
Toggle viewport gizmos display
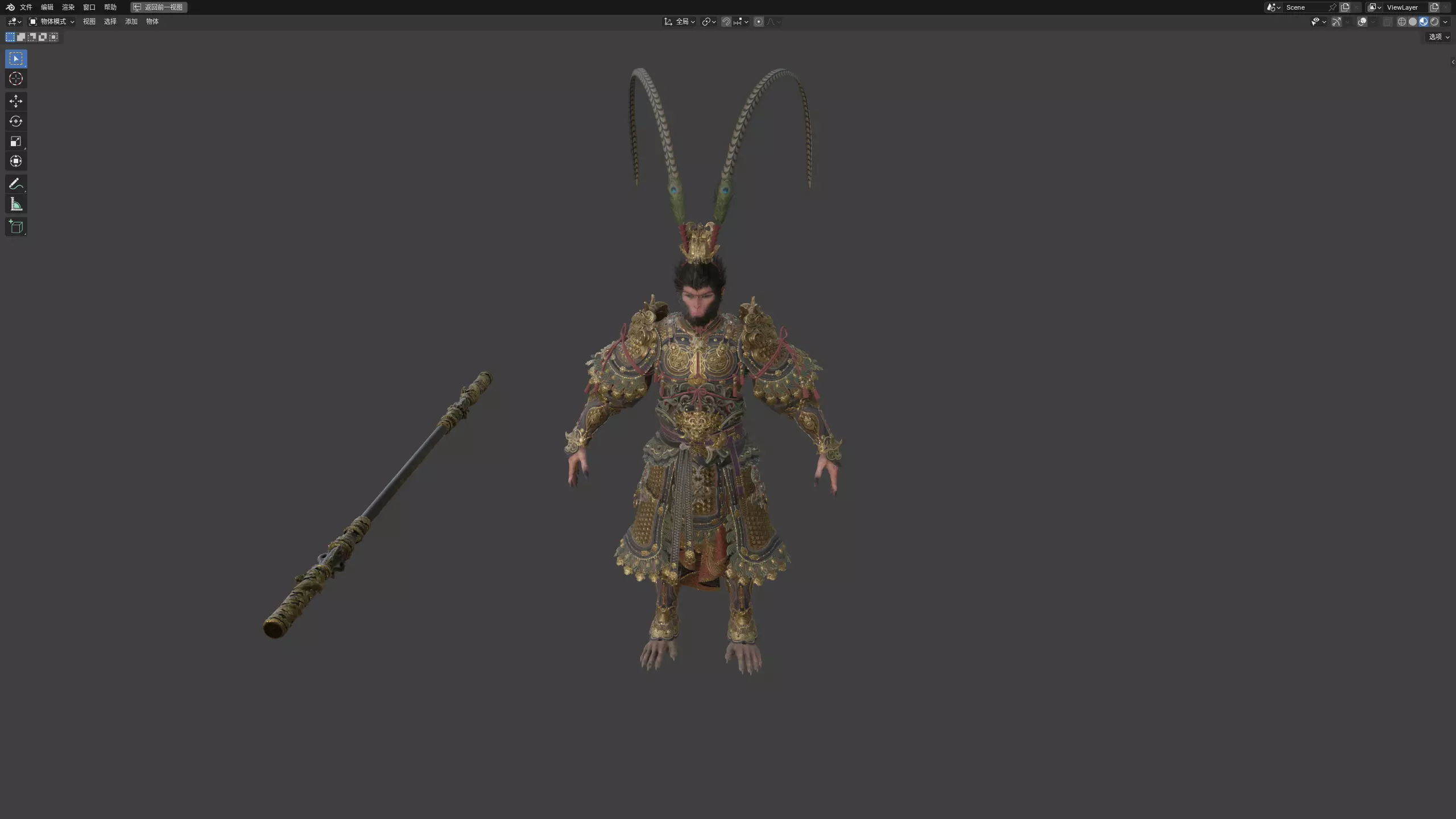(x=1337, y=22)
